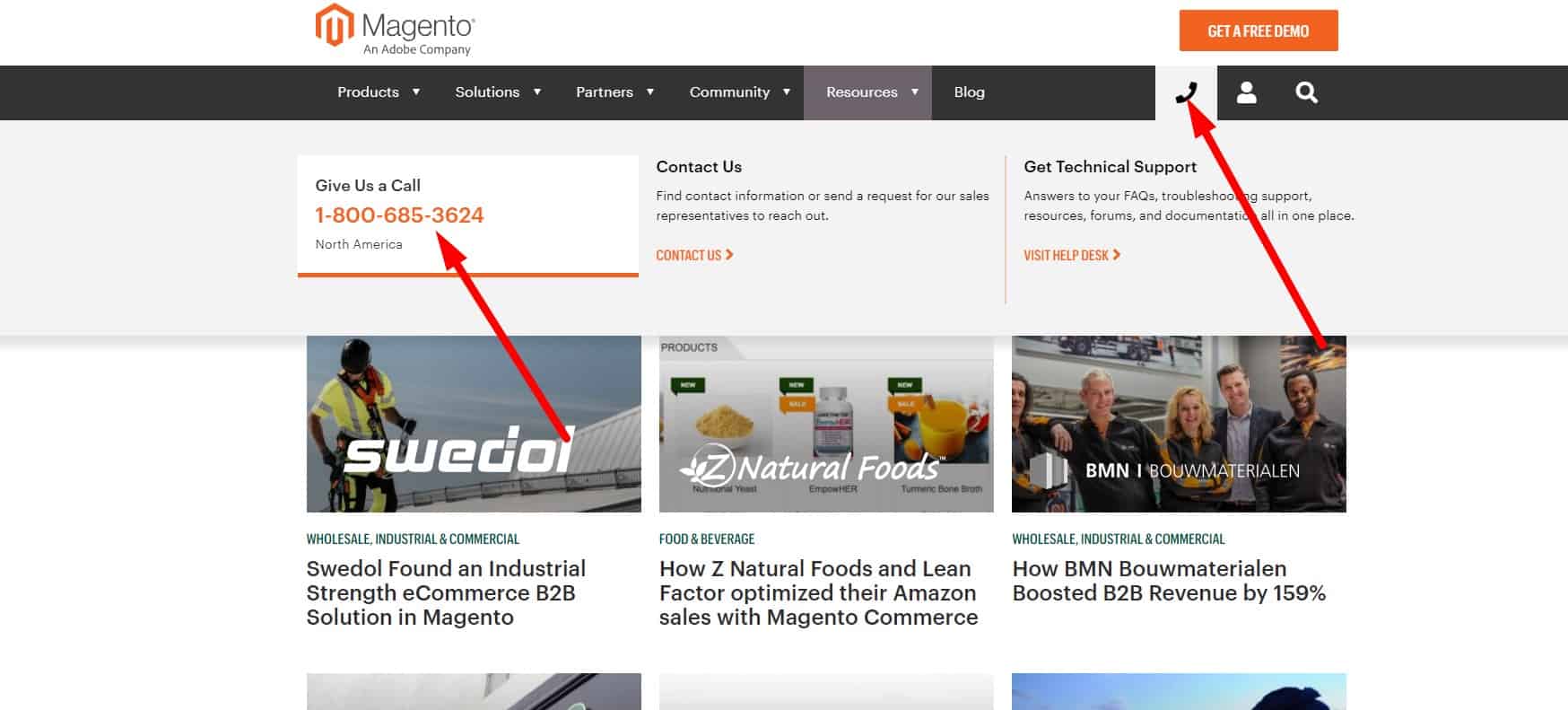
Task: Expand the Solutions dropdown arrow
Action: pos(537,92)
